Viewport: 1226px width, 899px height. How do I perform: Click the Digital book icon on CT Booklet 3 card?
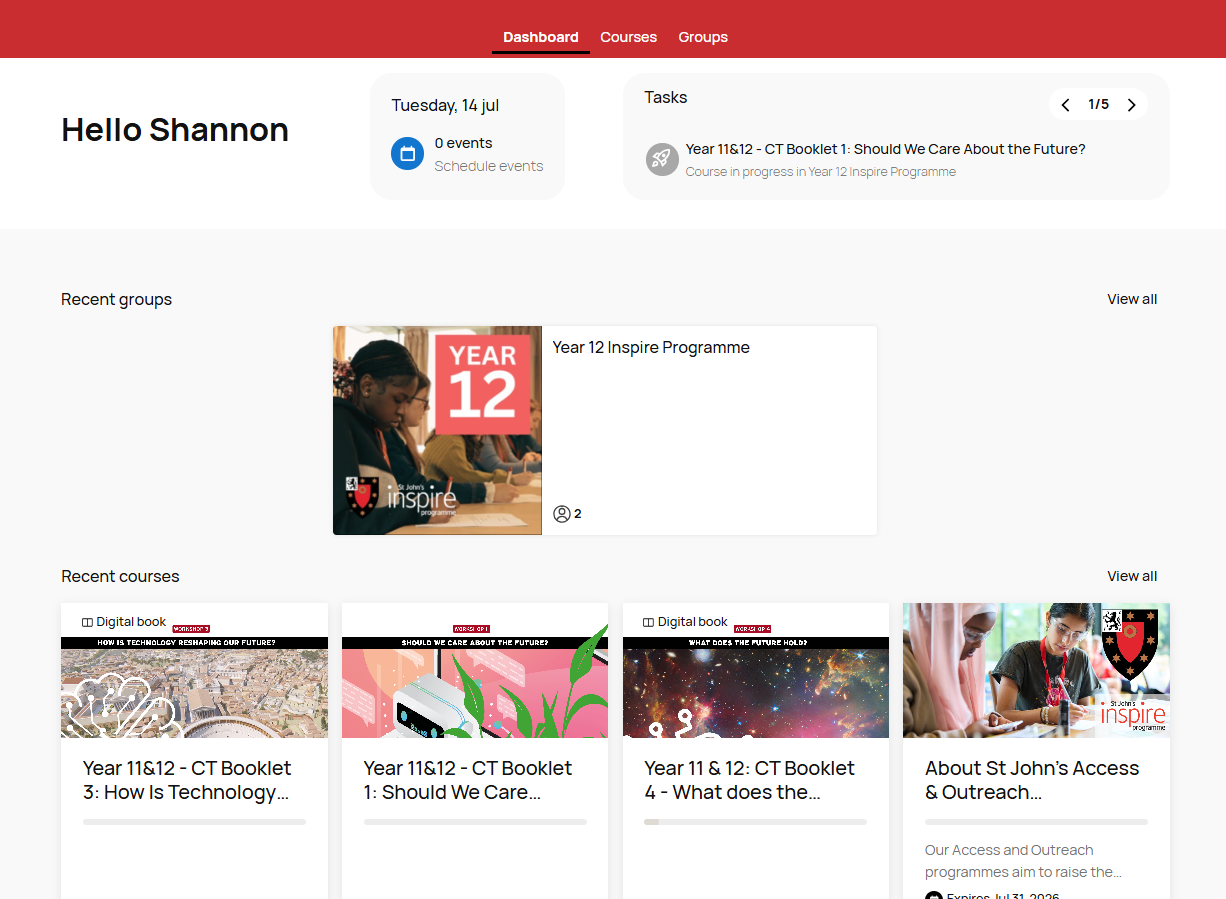click(x=87, y=622)
